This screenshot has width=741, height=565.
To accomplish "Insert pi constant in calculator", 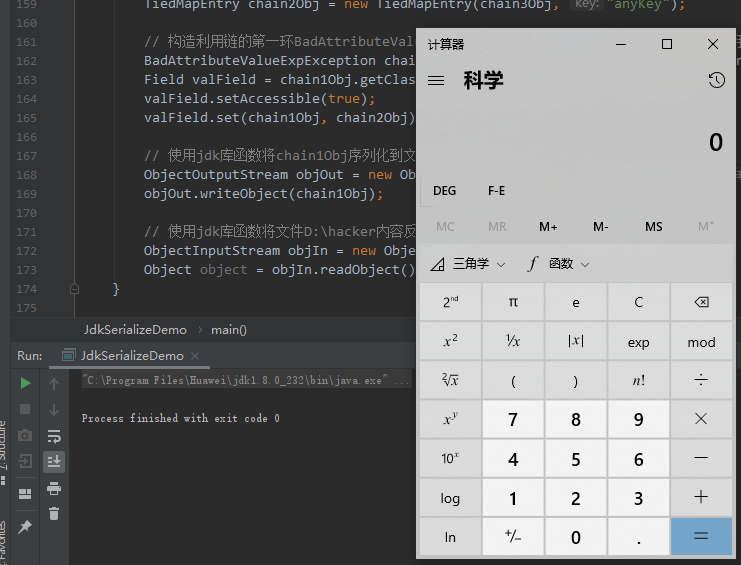I will pos(513,302).
